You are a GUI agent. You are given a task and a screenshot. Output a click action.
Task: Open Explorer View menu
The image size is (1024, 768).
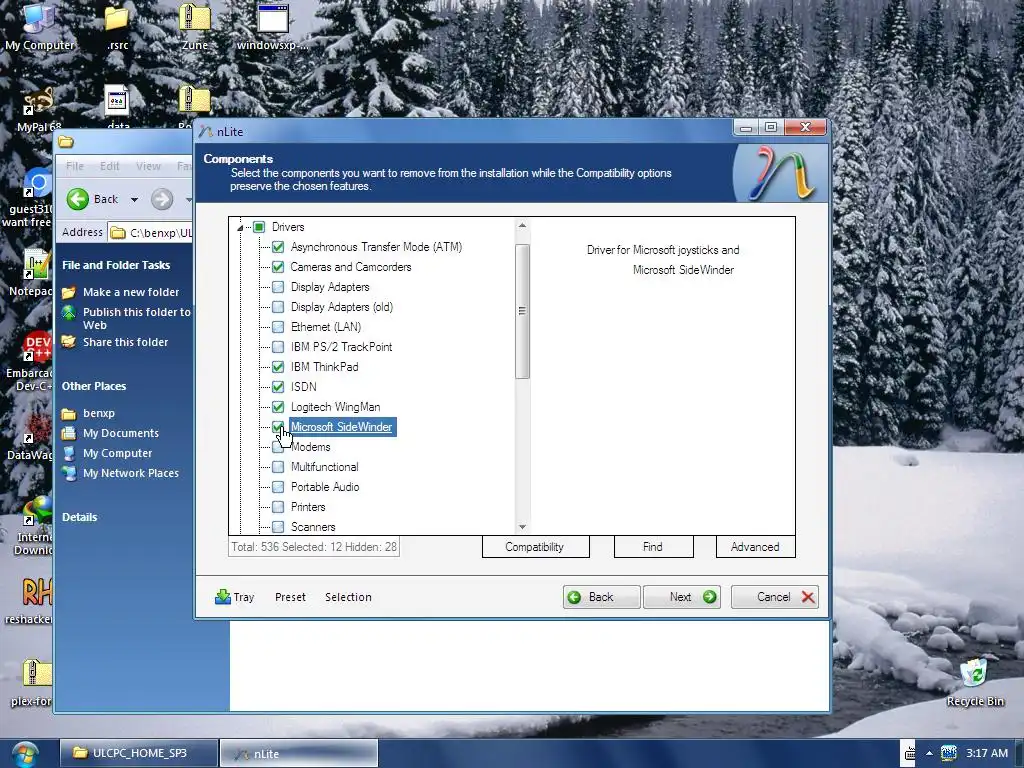pyautogui.click(x=148, y=166)
